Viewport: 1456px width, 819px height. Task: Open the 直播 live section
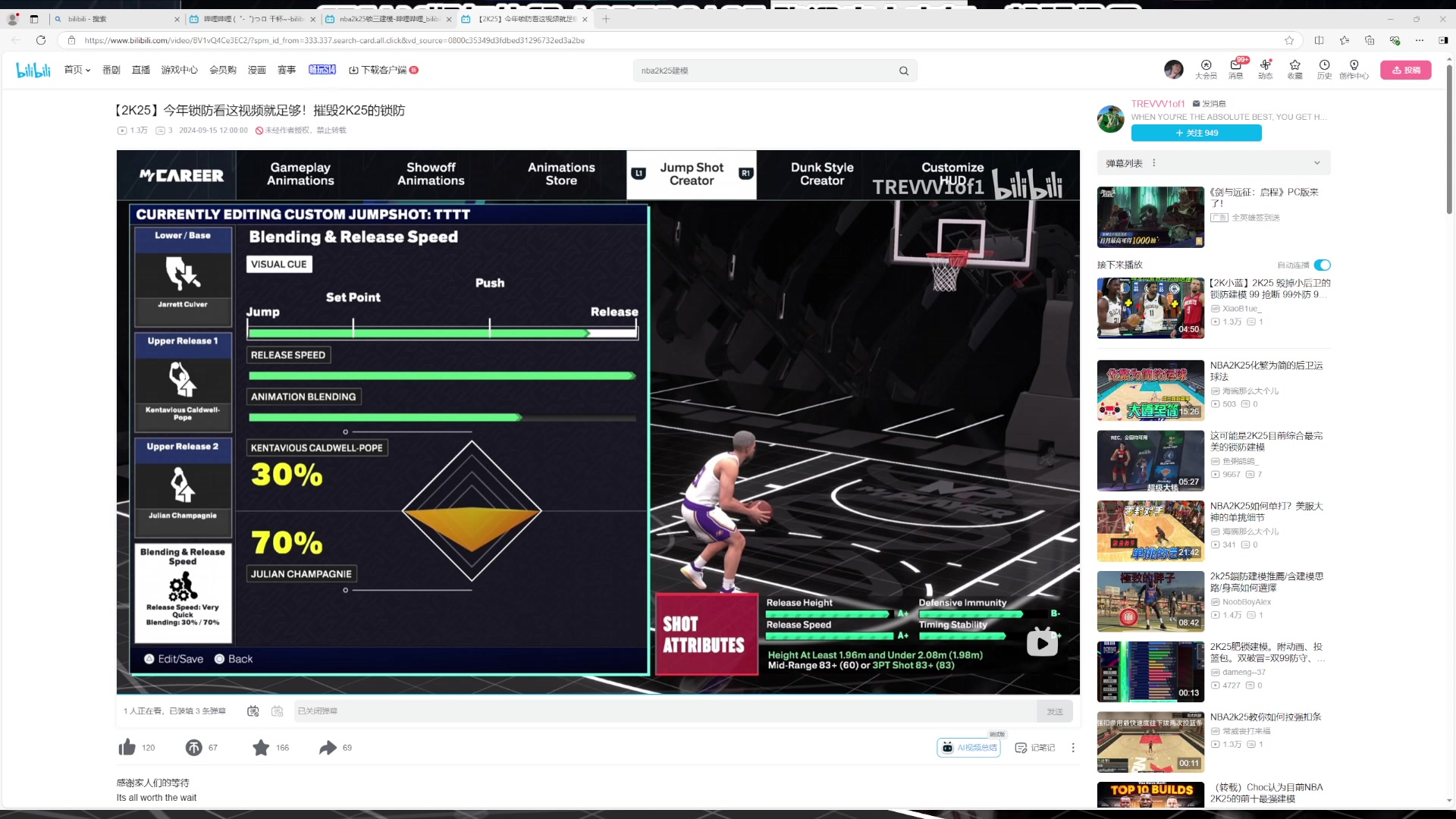point(141,70)
